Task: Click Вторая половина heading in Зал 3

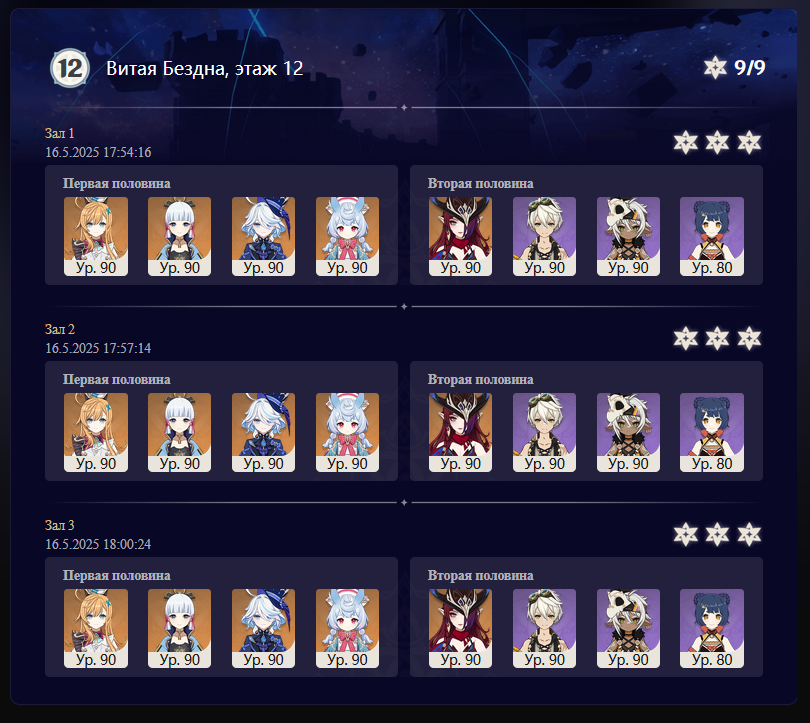Action: pyautogui.click(x=480, y=575)
